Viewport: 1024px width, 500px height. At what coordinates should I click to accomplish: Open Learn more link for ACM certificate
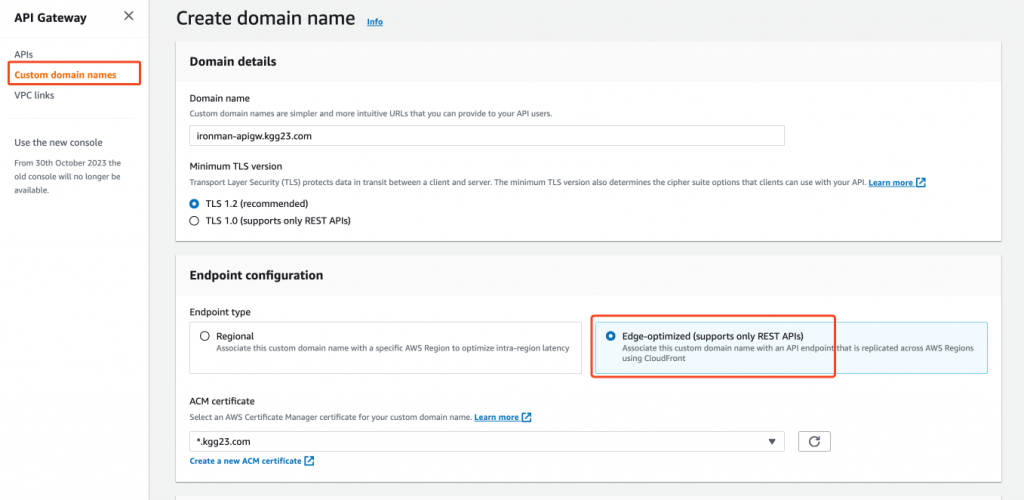pos(496,417)
